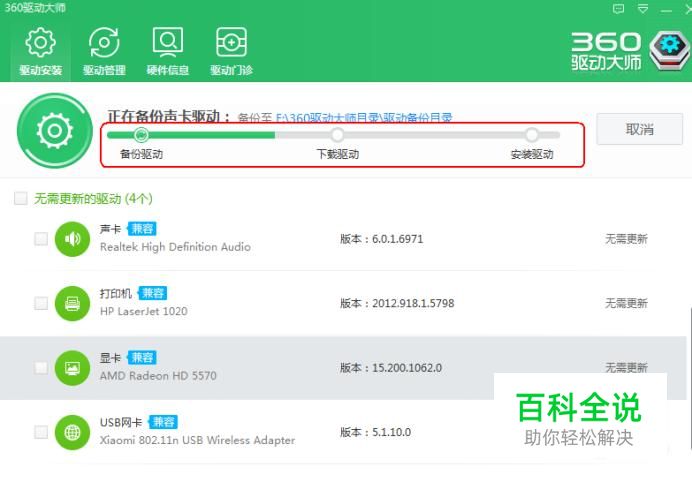Open the 驱动安装 tab
Viewport: 692px width, 482px height.
[x=41, y=51]
